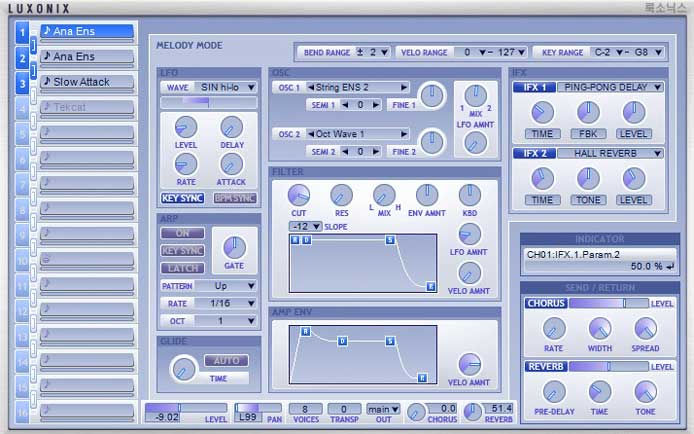Click the ARP GATE knob
Screen dimensions: 694x434
pos(234,247)
